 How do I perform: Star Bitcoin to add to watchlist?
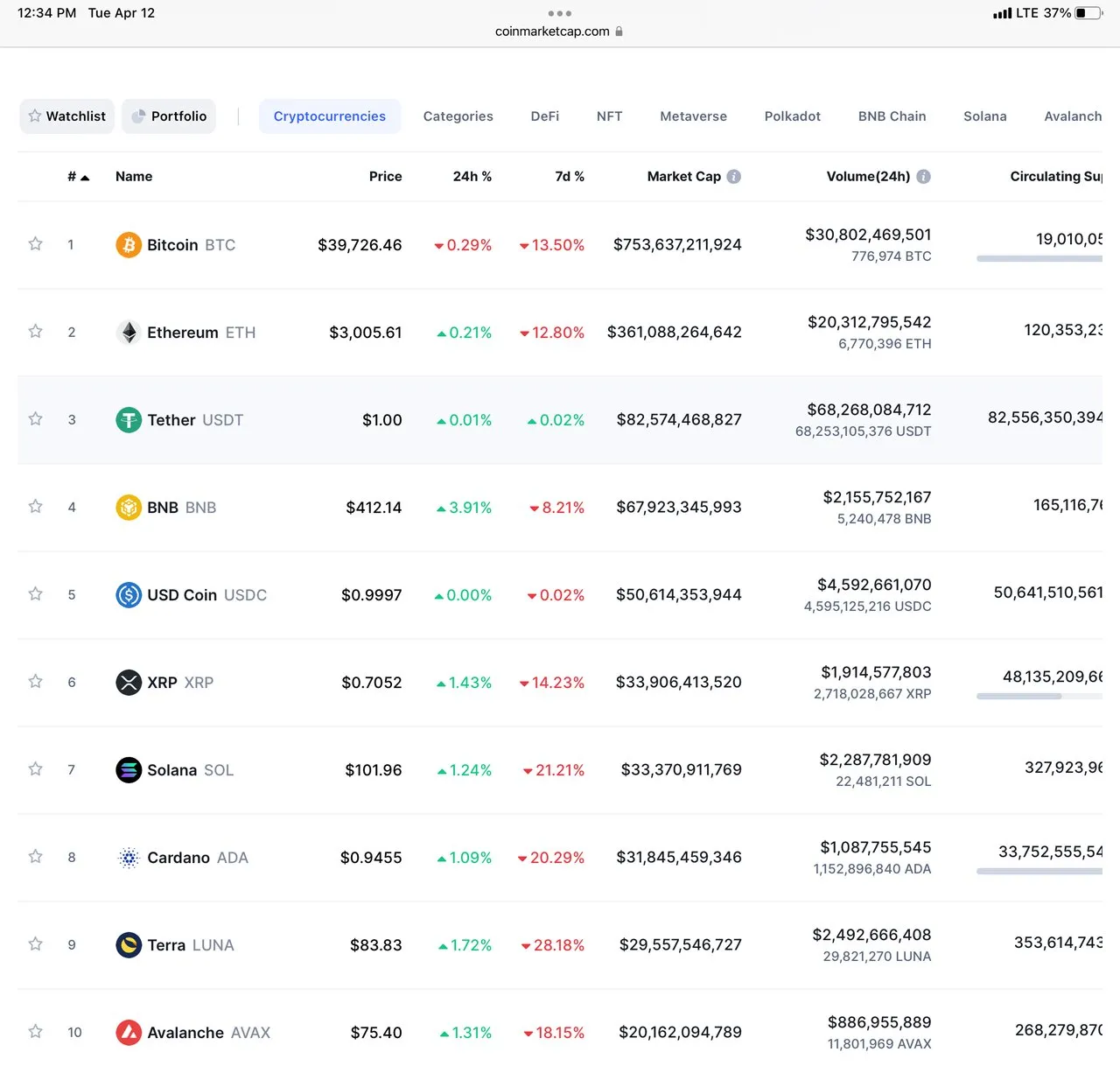(x=35, y=243)
